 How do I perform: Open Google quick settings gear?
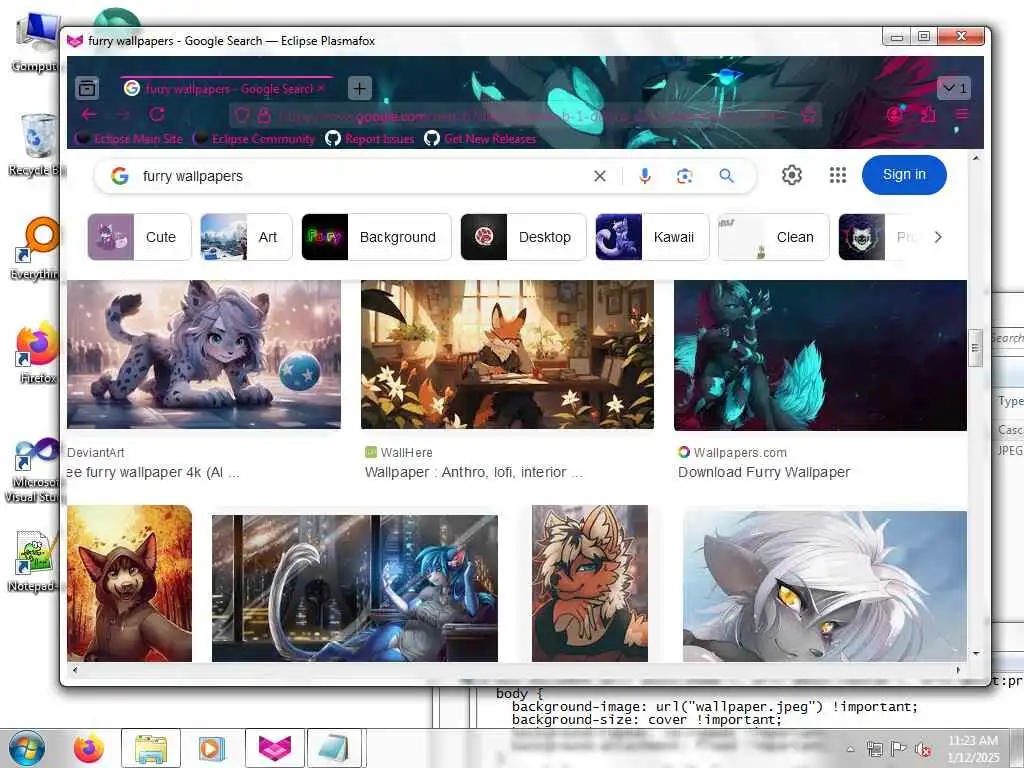pos(792,175)
